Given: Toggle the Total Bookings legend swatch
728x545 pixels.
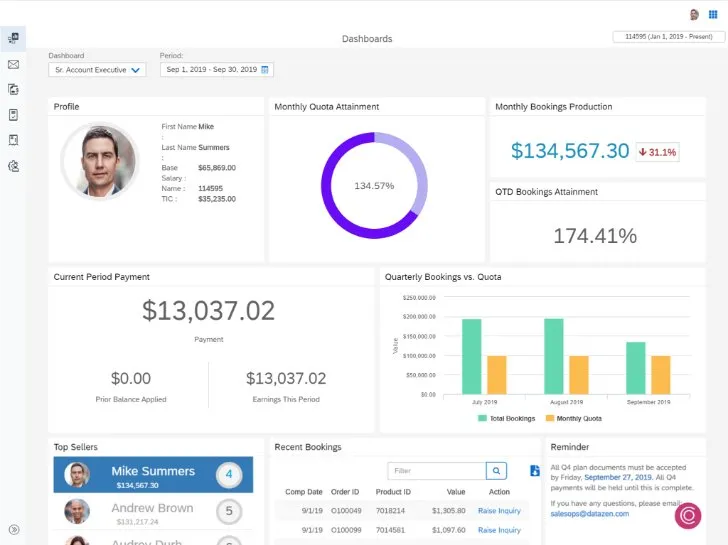Looking at the screenshot, I should tap(482, 418).
